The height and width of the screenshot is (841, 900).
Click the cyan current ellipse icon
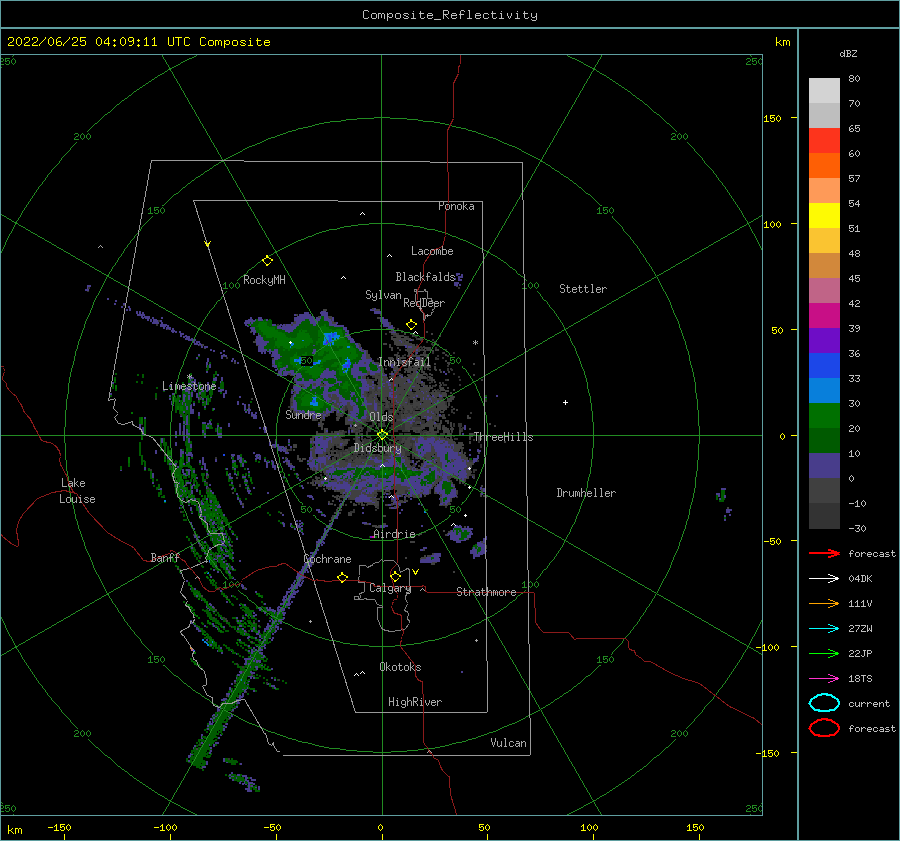coord(824,703)
